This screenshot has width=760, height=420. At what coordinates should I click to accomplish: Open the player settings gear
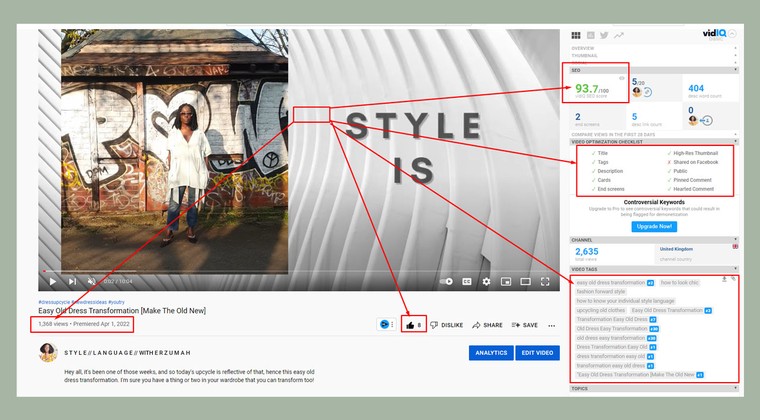486,282
